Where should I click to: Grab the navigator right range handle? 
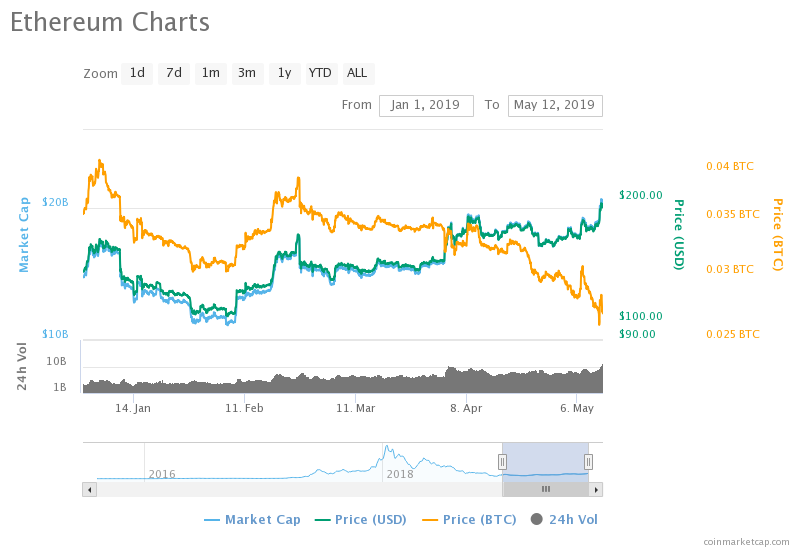pos(588,462)
